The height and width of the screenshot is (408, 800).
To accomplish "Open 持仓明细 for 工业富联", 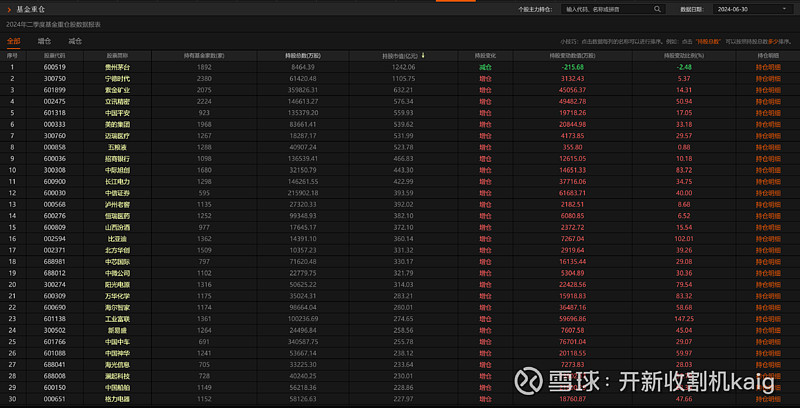I will coord(768,319).
